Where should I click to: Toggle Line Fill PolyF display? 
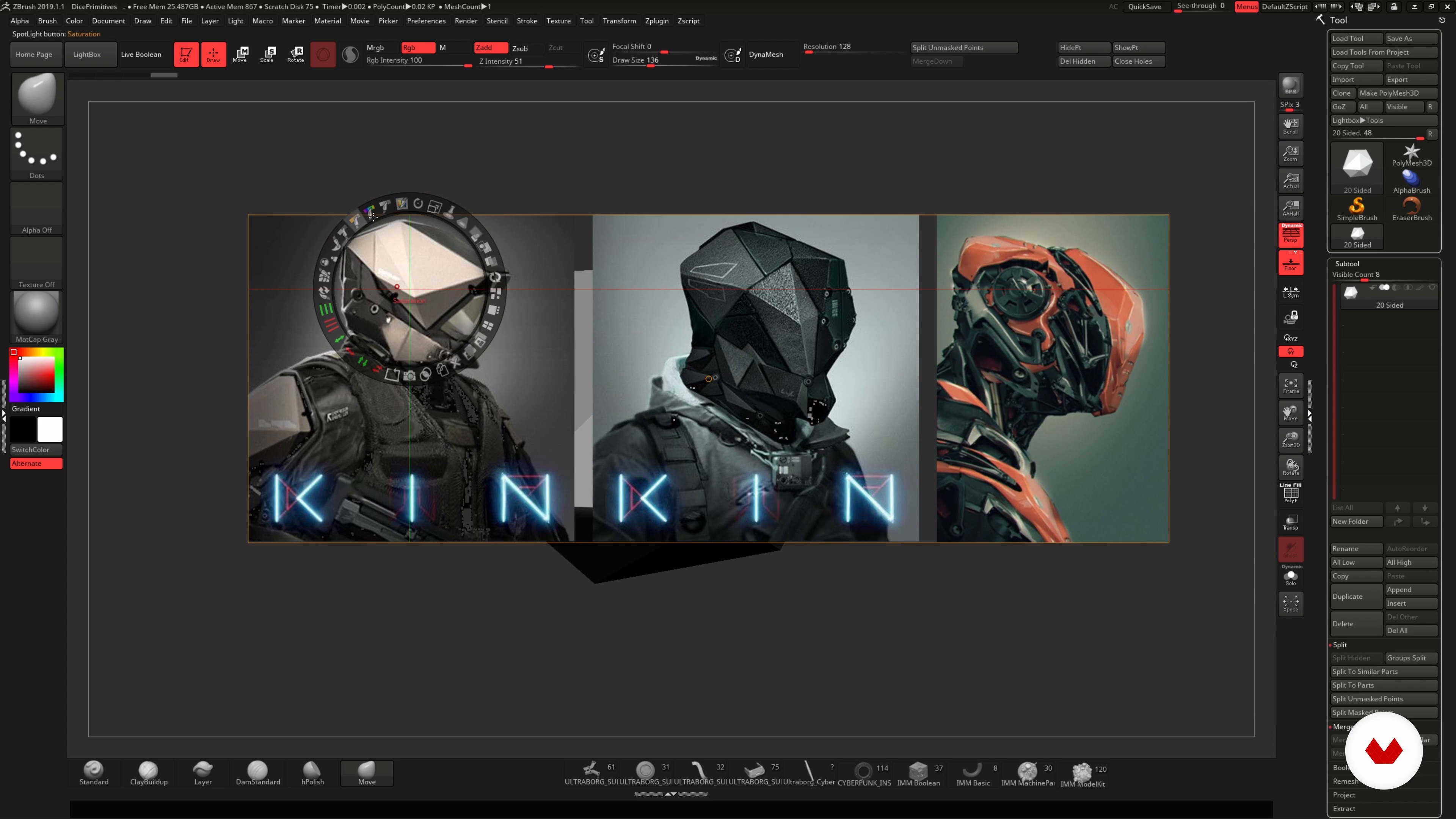[1290, 493]
